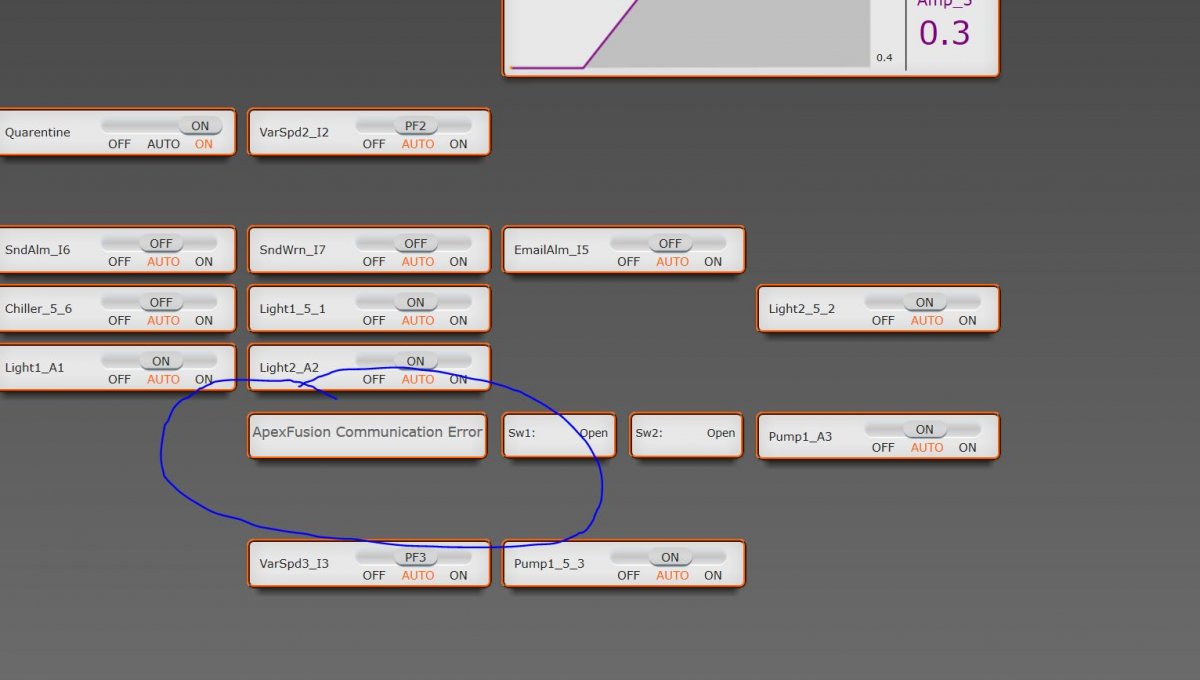Set Light2_5_2 to OFF
The height and width of the screenshot is (680, 1200).
(883, 321)
